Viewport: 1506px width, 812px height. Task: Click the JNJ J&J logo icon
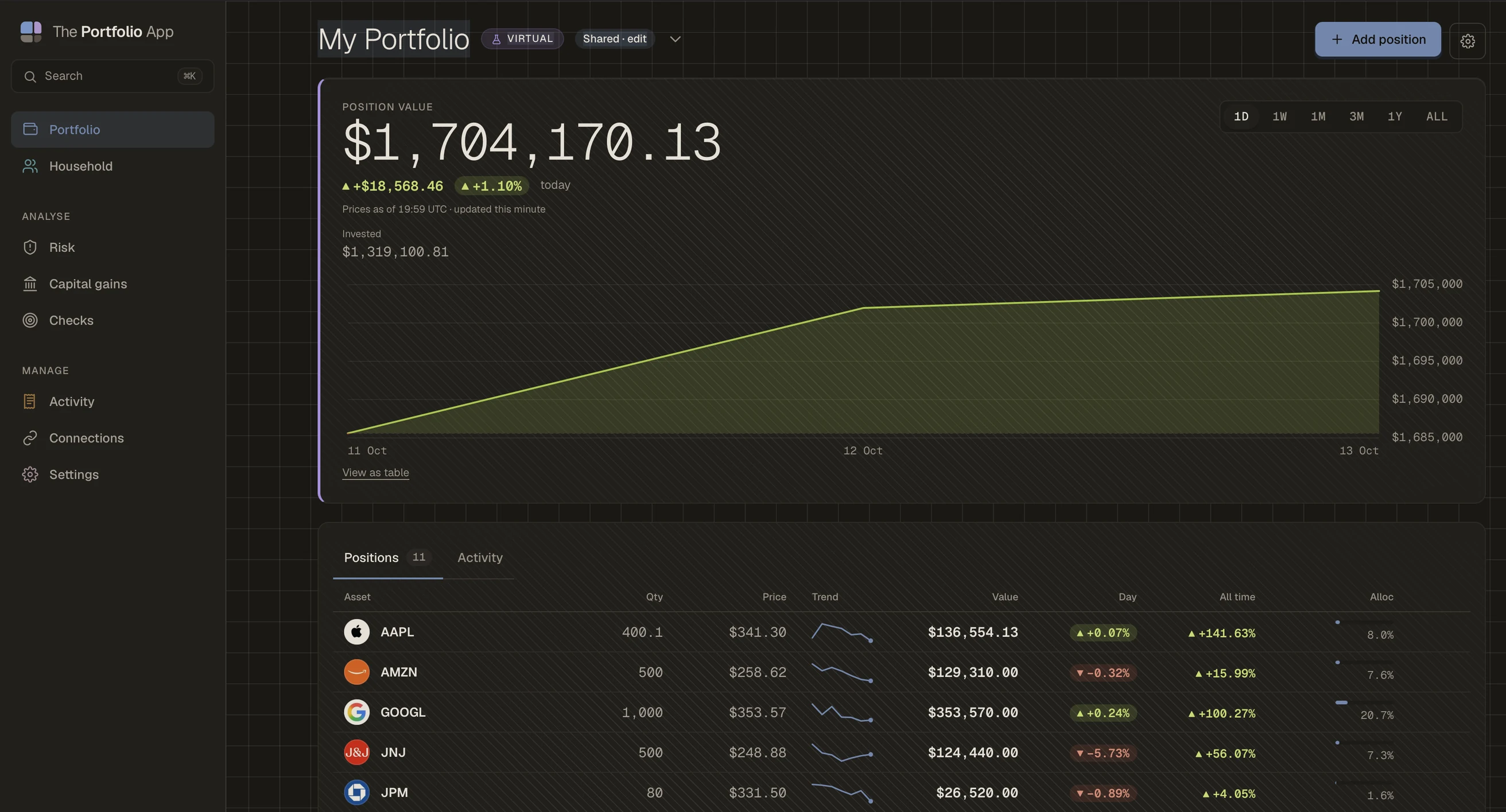pos(356,752)
